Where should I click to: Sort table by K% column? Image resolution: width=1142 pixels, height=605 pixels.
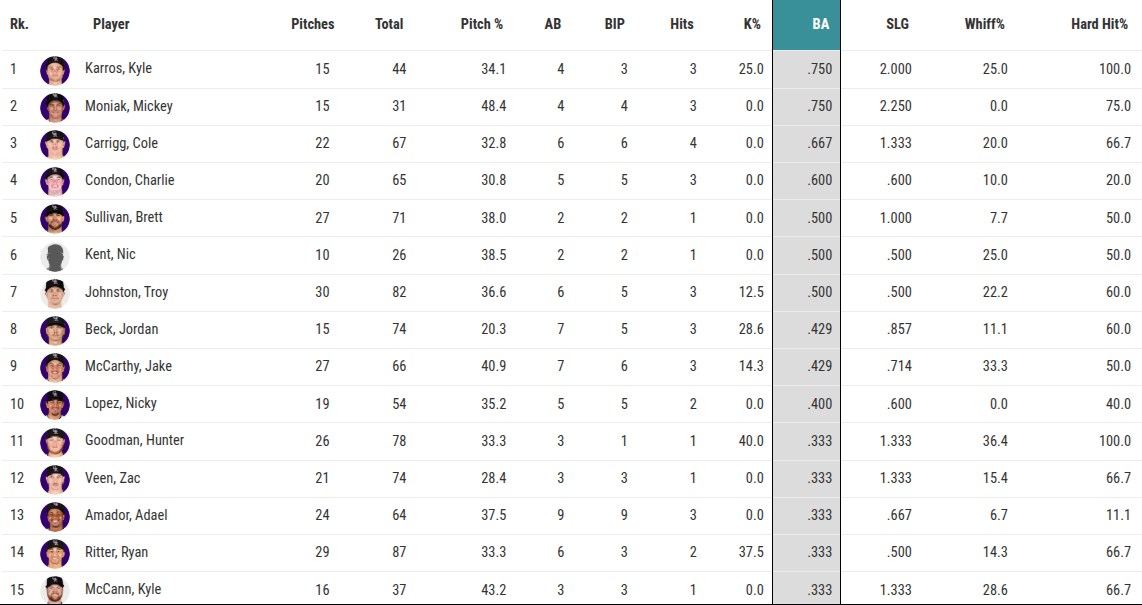click(751, 24)
